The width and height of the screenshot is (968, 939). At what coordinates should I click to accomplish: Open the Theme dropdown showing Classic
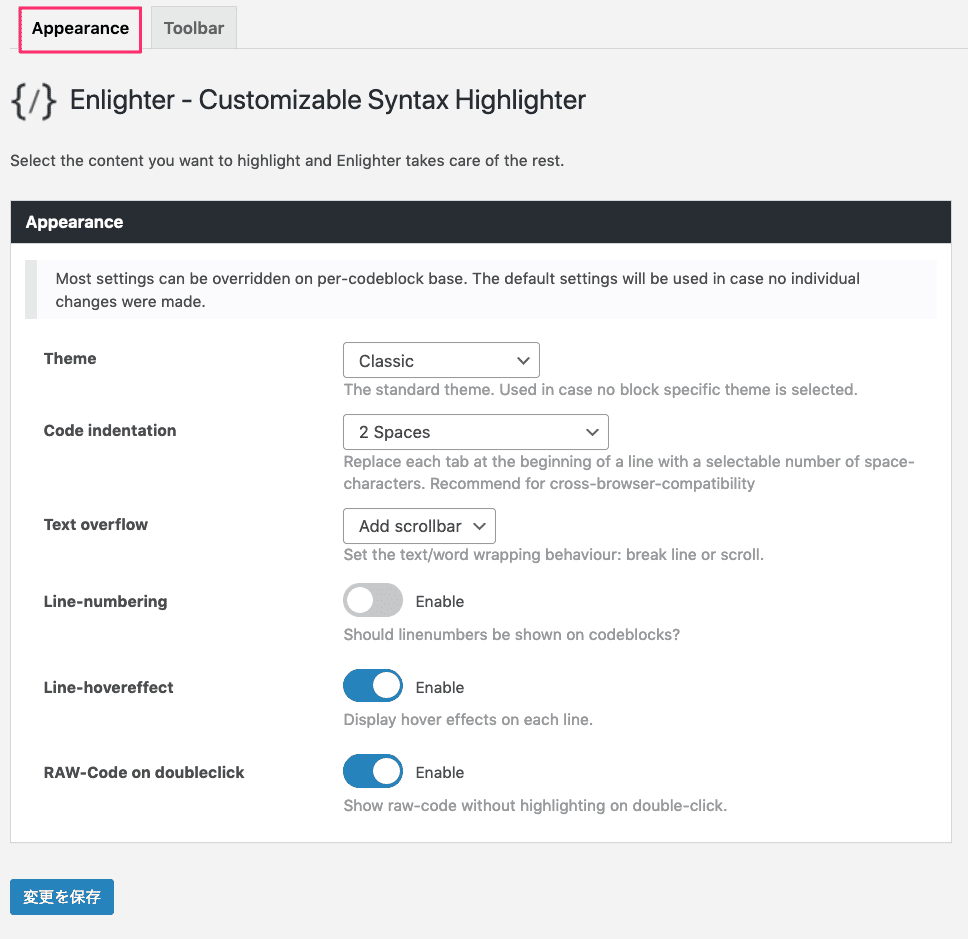(x=441, y=361)
